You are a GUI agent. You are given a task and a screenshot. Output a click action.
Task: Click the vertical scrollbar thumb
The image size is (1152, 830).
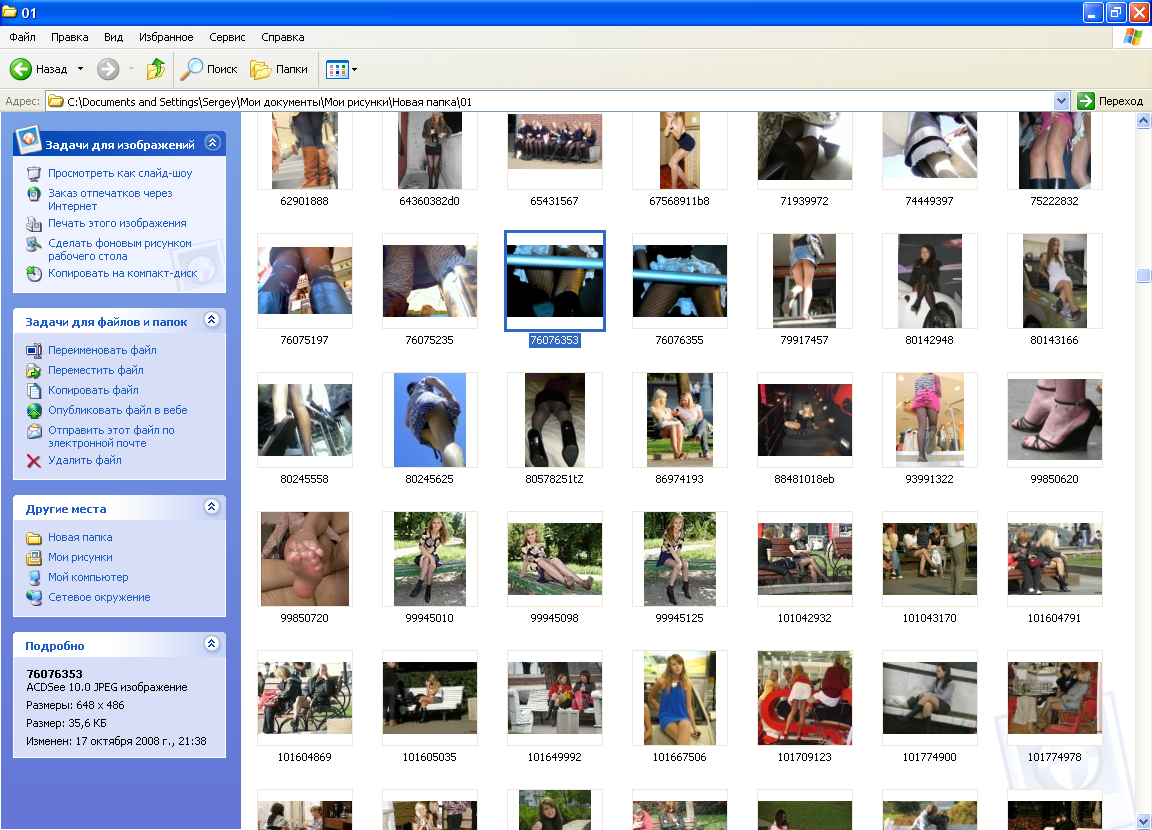[x=1143, y=275]
